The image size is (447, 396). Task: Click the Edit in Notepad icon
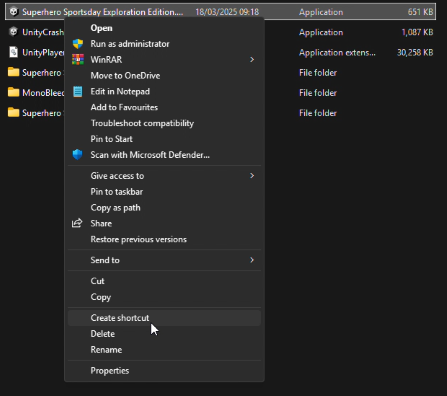click(x=78, y=91)
